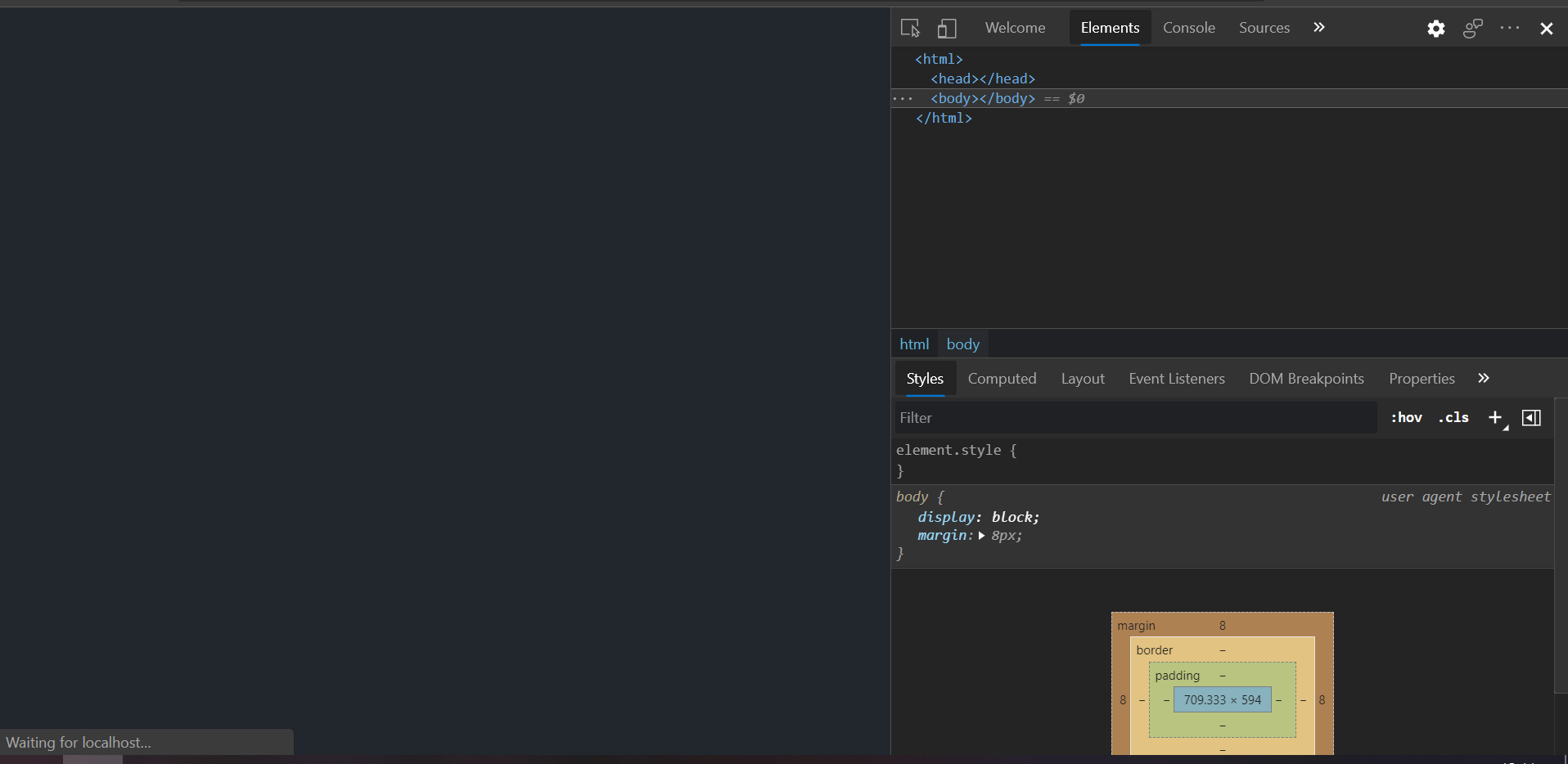The image size is (1568, 764).
Task: Open hidden panels via the chevron next to Sources
Action: pyautogui.click(x=1318, y=27)
